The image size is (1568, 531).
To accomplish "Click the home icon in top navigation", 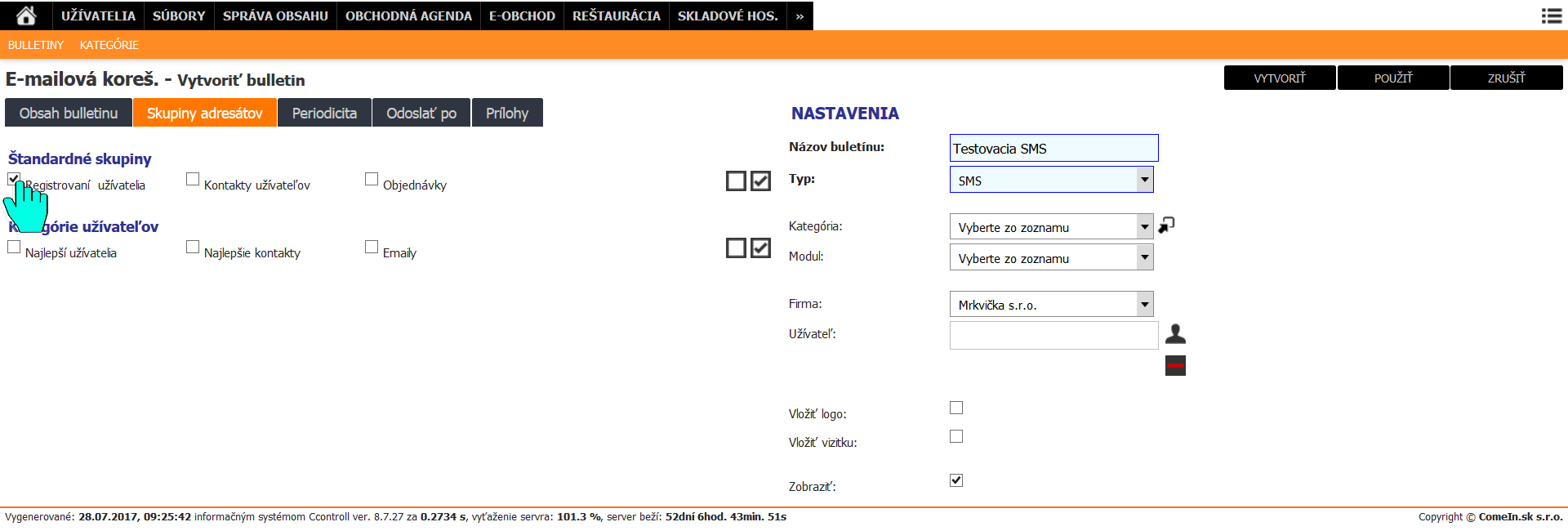I will 26,16.
